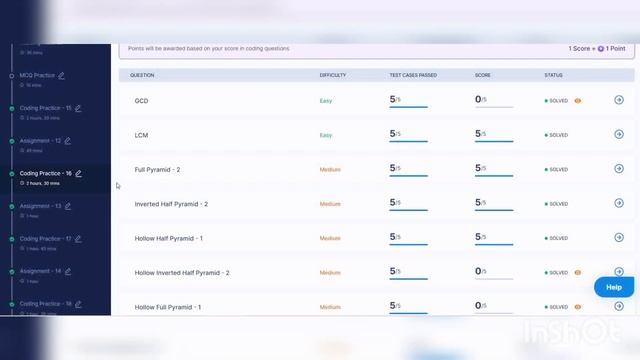
Task: Open Hollow Half Pyramid - 1 question name
Action: [169, 238]
